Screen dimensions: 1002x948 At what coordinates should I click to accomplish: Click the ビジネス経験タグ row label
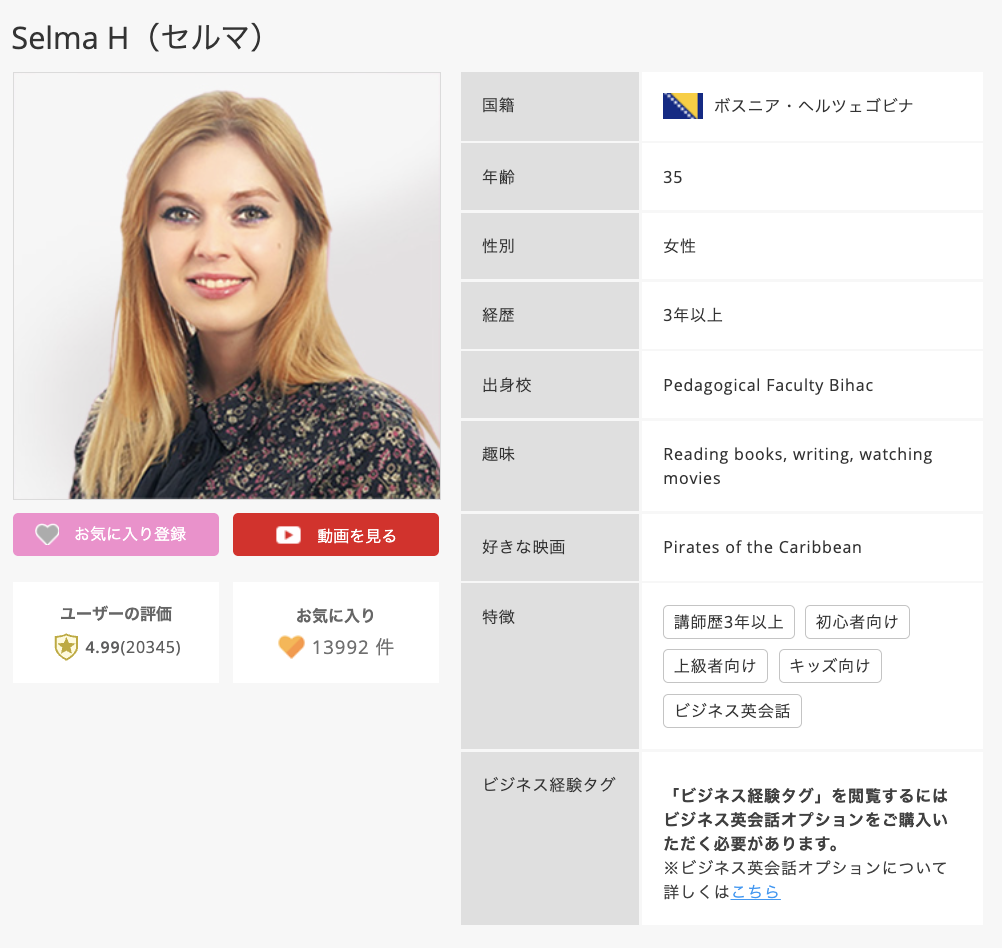click(x=549, y=785)
